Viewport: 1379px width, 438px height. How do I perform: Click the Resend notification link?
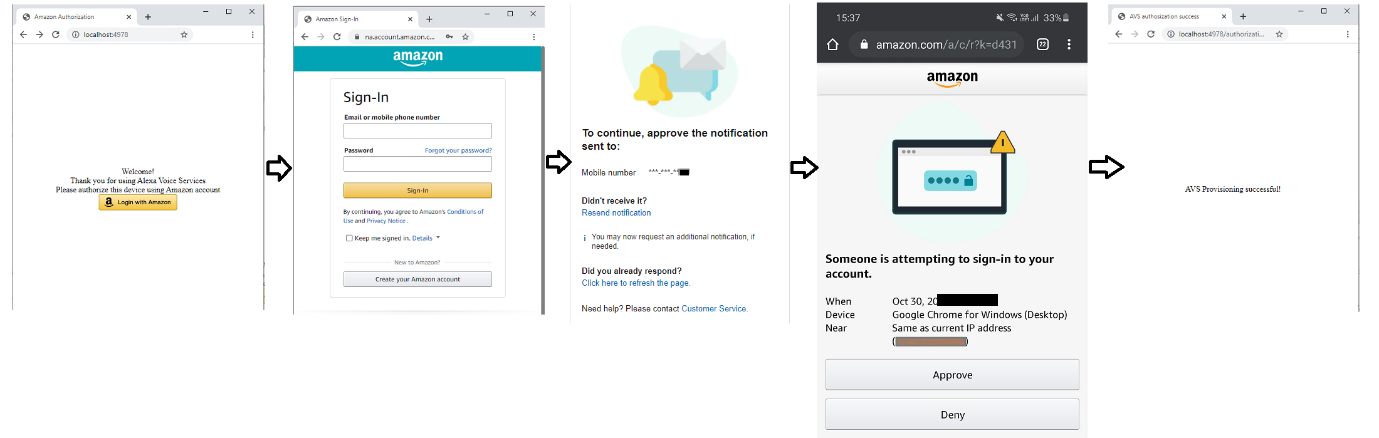coord(616,212)
